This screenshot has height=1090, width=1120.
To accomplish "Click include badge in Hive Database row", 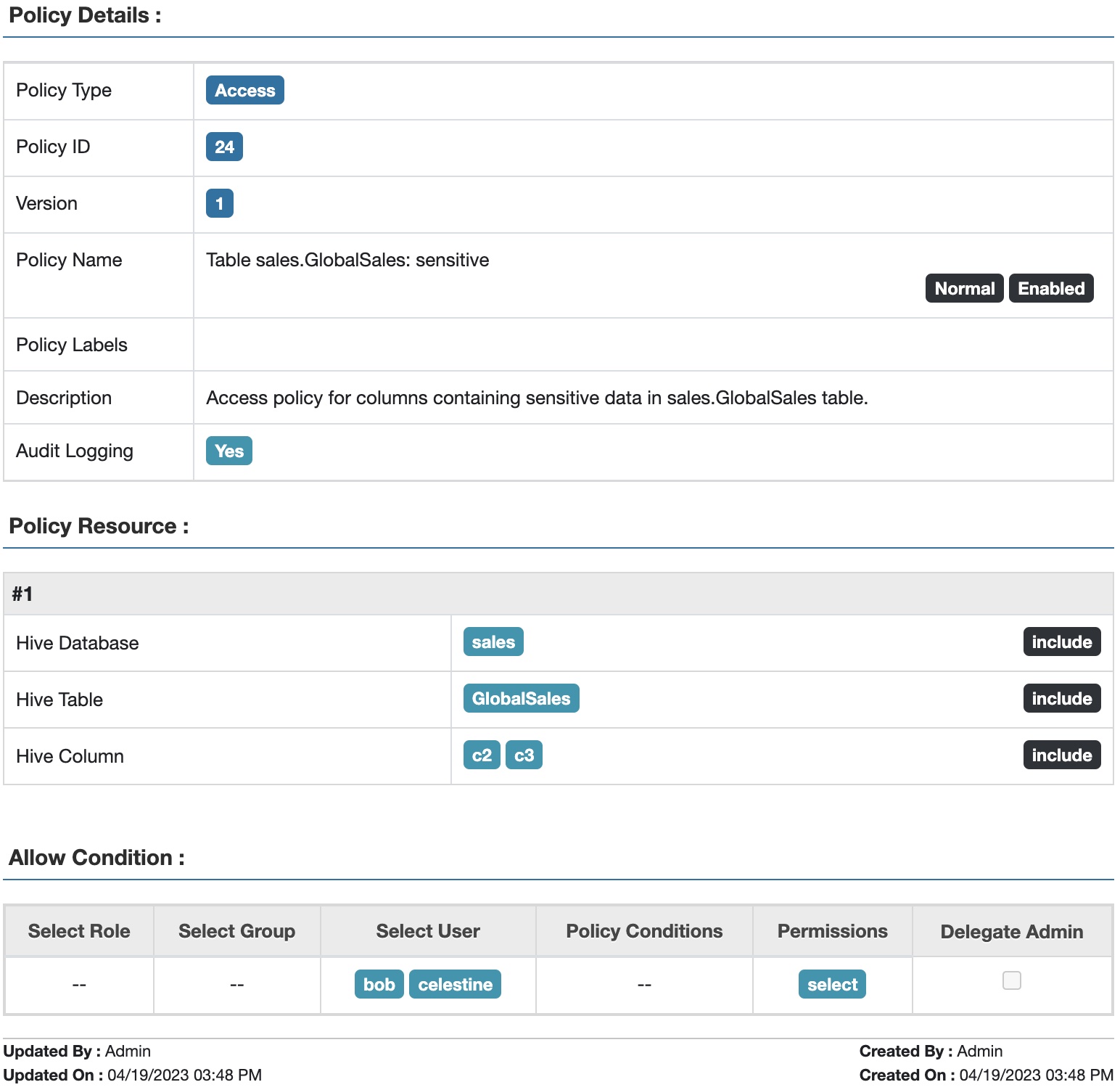I will click(x=1061, y=642).
